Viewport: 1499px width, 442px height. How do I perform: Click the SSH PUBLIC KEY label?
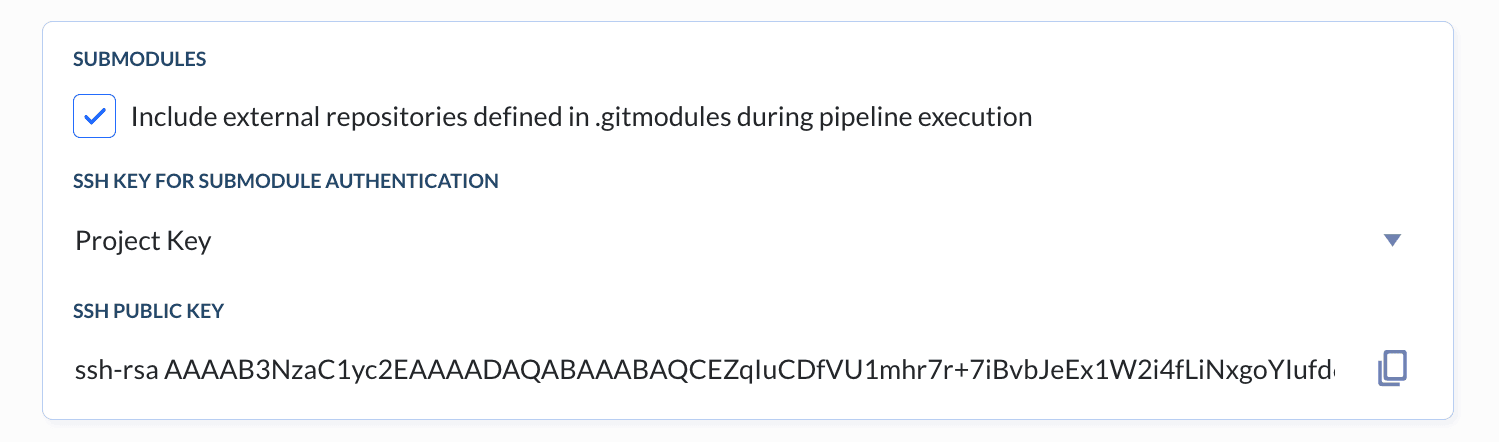[x=148, y=311]
